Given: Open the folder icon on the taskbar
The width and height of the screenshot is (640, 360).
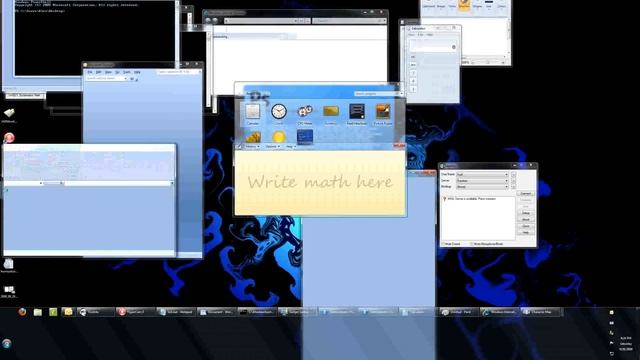Looking at the screenshot, I should point(38,312).
